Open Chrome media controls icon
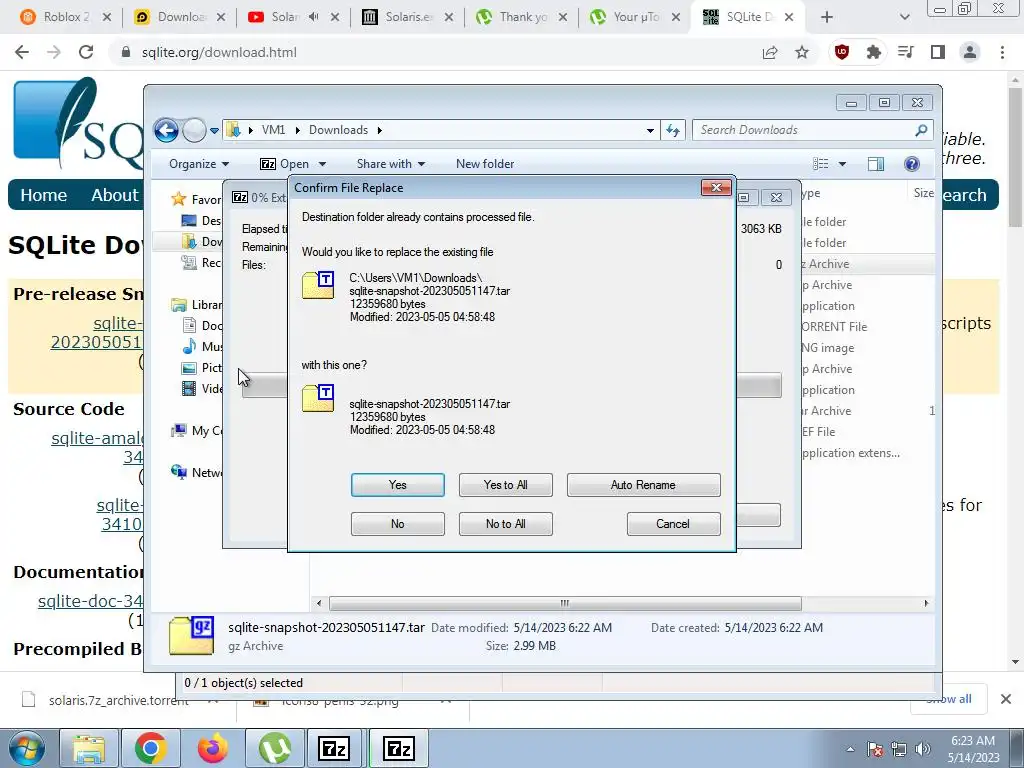The height and width of the screenshot is (768, 1024). [906, 52]
